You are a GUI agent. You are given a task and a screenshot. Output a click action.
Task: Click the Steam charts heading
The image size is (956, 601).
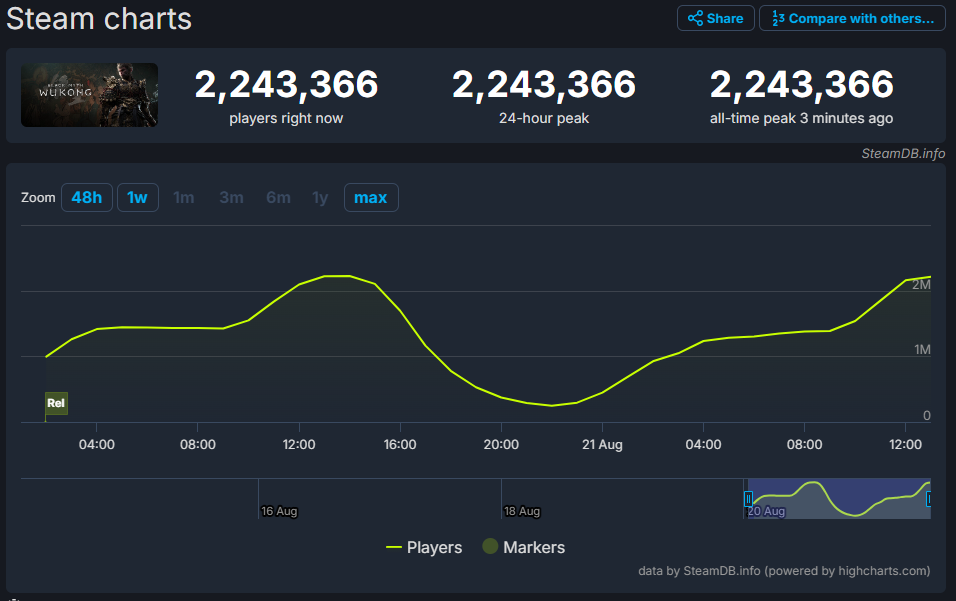99,19
